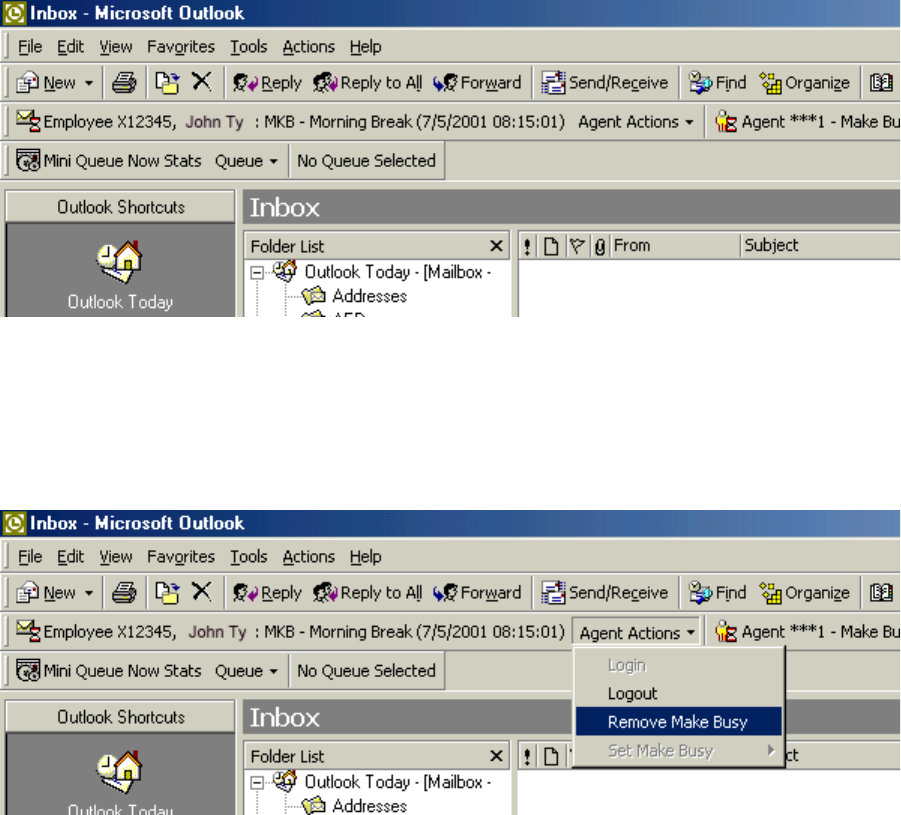
Task: Click Move to Folder icon in upper window
Action: tap(167, 83)
